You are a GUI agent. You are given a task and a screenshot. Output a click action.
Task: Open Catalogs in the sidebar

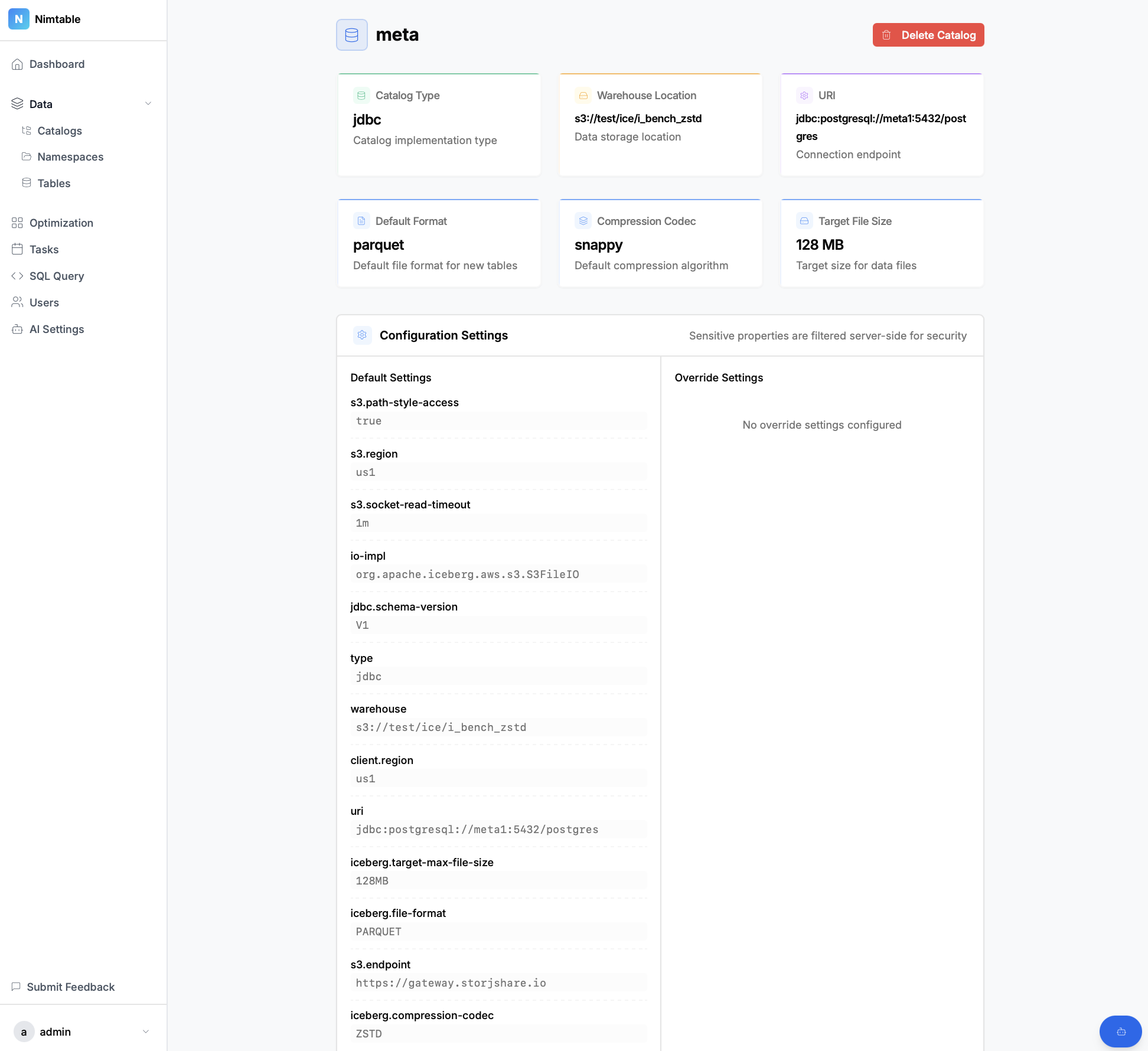60,130
